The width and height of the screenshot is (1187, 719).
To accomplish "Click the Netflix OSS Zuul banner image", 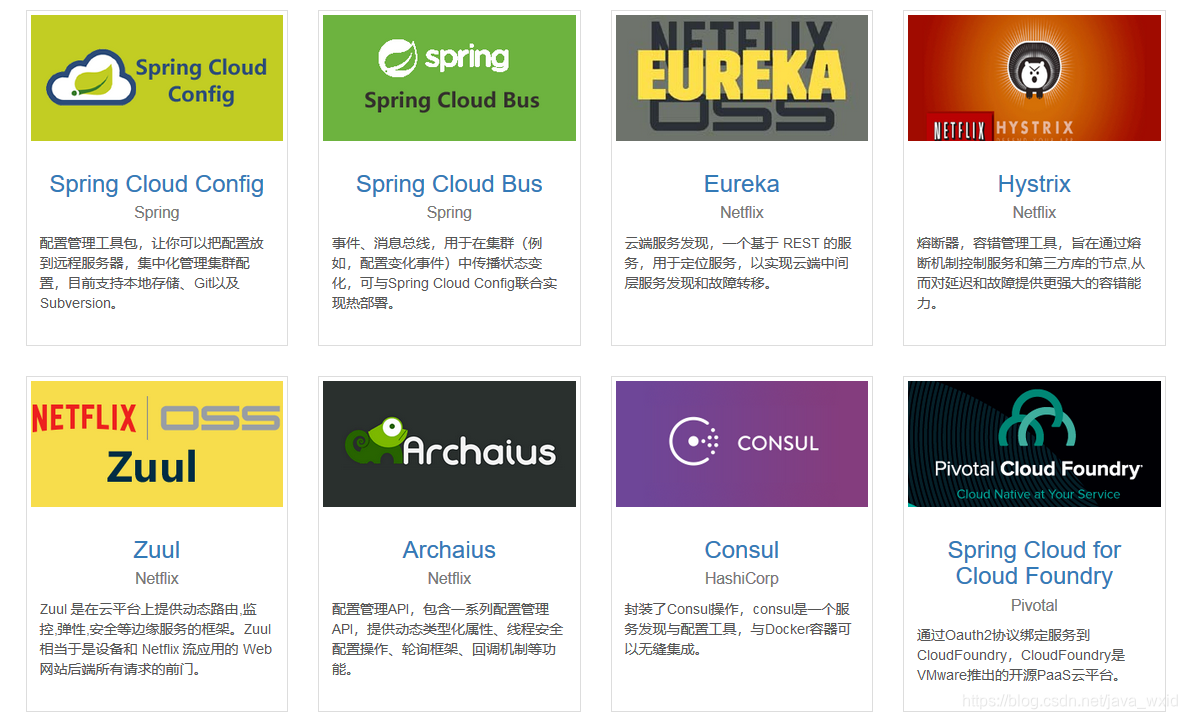I will [157, 444].
